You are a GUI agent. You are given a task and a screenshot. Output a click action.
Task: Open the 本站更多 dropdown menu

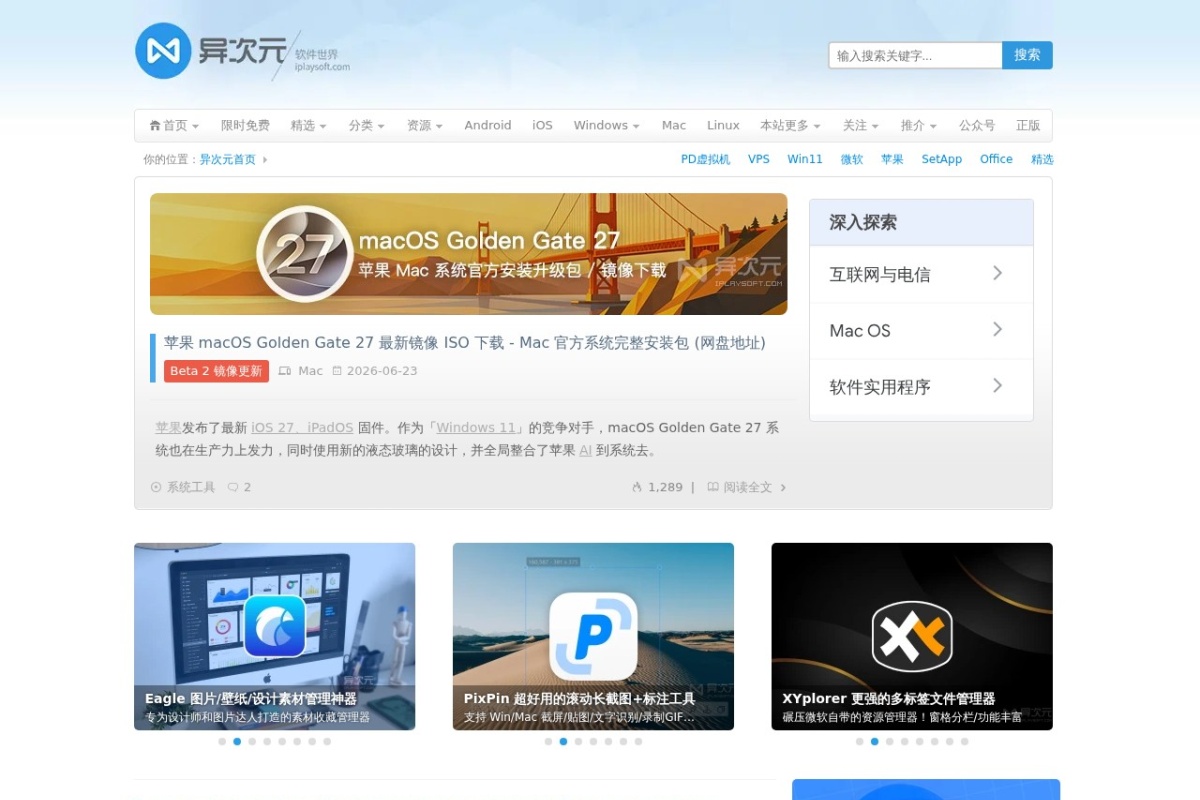coord(790,125)
